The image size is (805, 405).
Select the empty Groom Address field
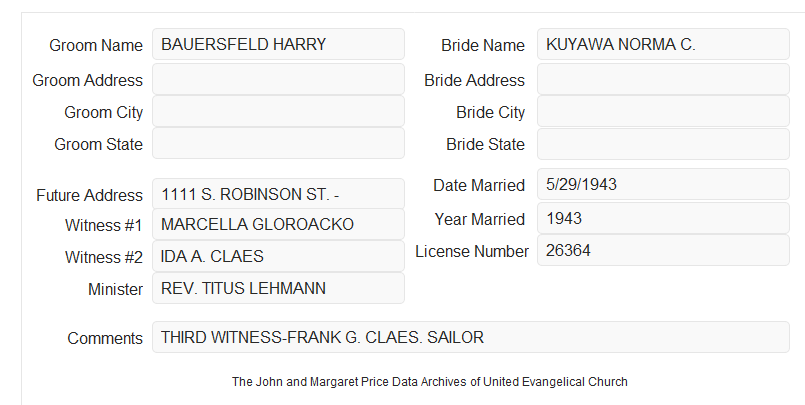coord(278,79)
